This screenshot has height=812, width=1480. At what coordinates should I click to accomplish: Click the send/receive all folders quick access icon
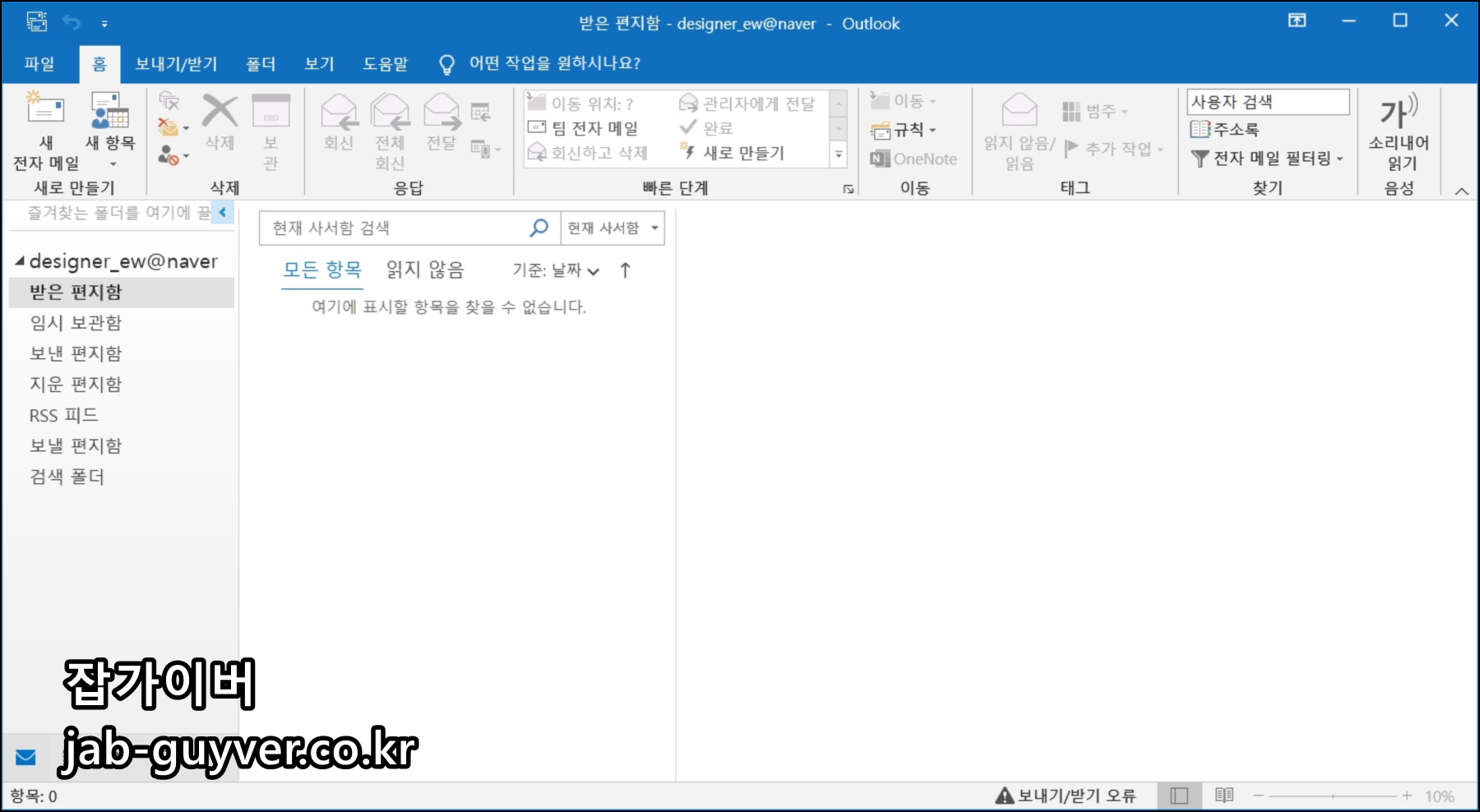tap(36, 22)
